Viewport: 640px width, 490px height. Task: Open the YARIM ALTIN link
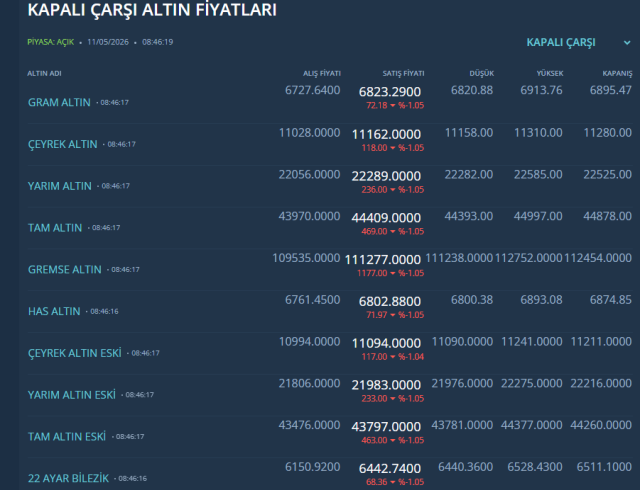pyautogui.click(x=60, y=186)
